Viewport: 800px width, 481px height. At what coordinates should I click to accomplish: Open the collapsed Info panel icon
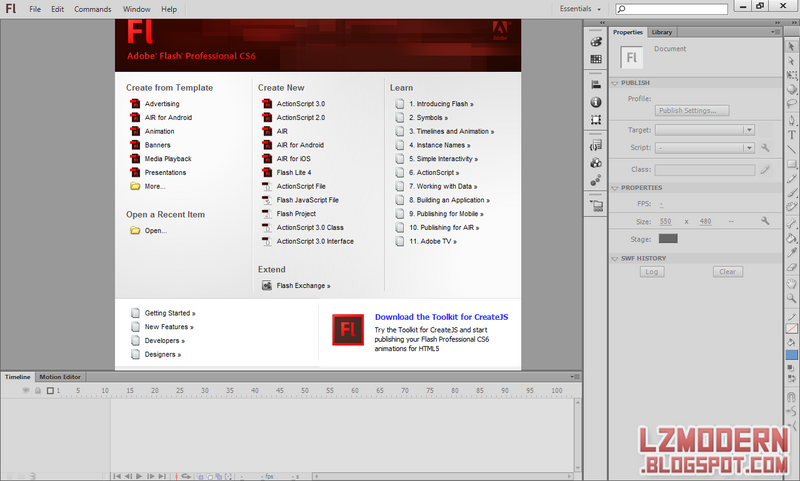pos(595,102)
